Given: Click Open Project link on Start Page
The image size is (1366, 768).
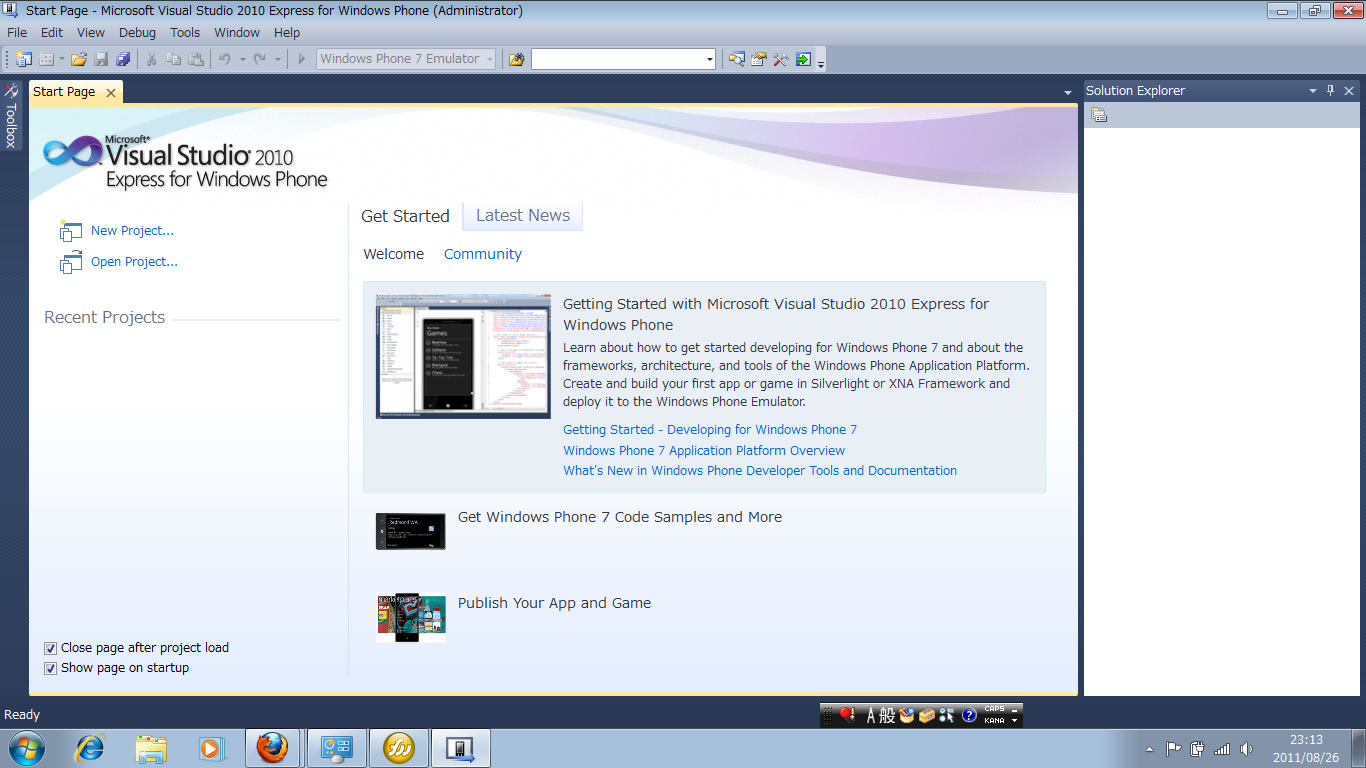Looking at the screenshot, I should tap(134, 262).
